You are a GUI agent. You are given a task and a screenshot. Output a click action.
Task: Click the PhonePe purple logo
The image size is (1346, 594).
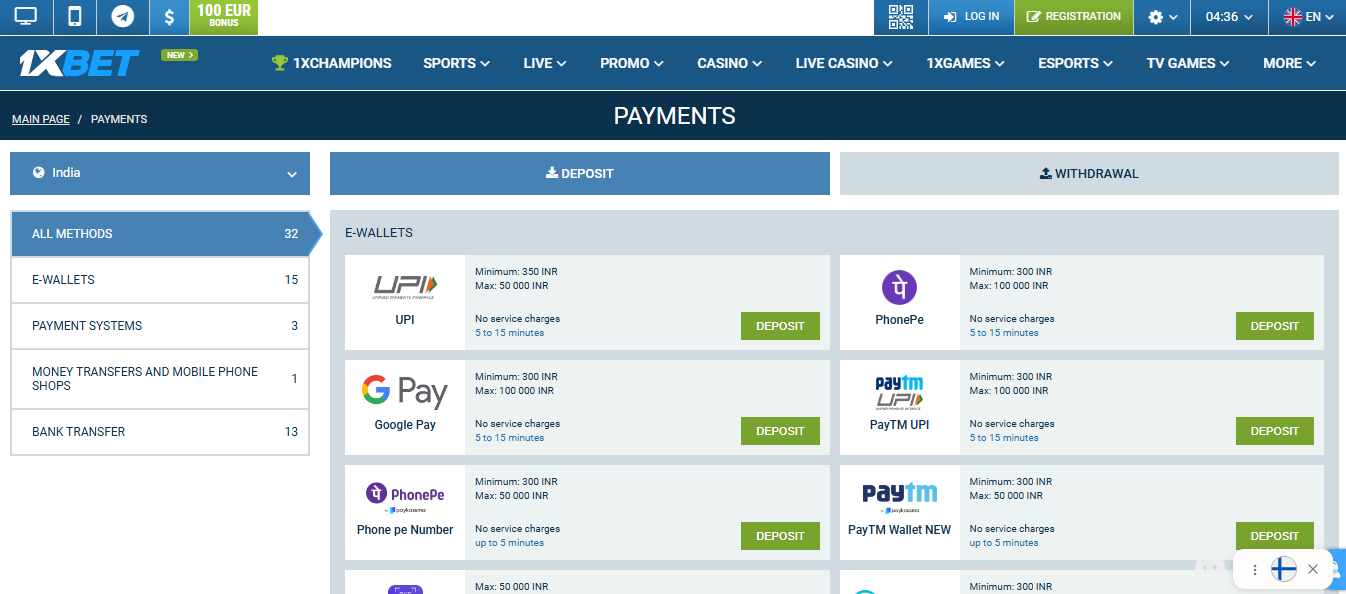(899, 287)
